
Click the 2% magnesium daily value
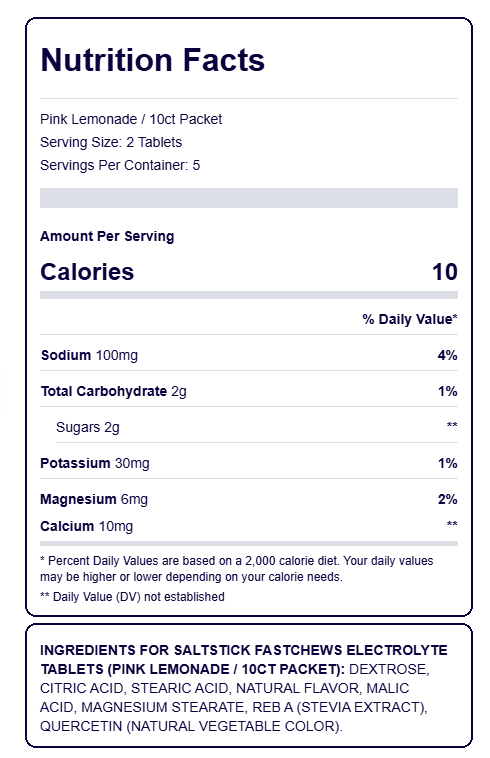tap(448, 499)
